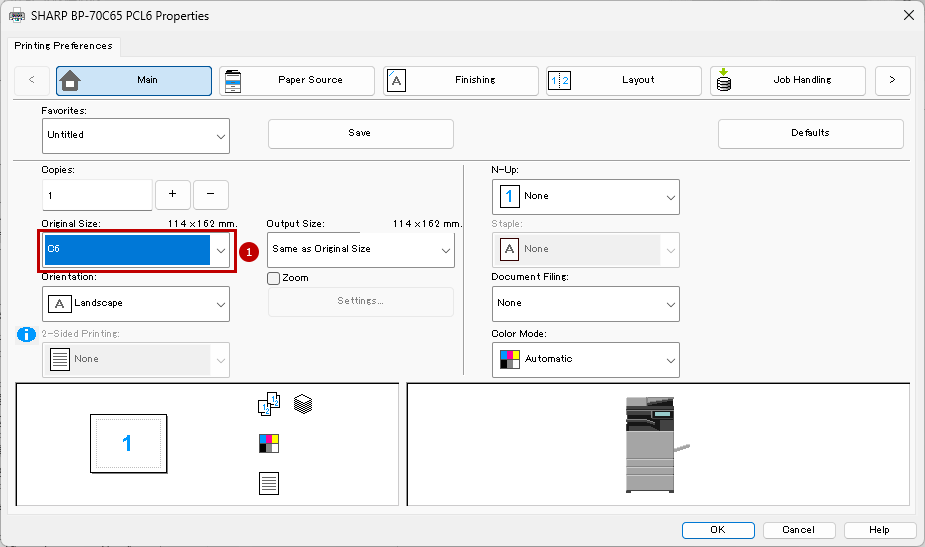Viewport: 925px width, 547px height.
Task: Click the Orientation letter A icon
Action: 60,304
